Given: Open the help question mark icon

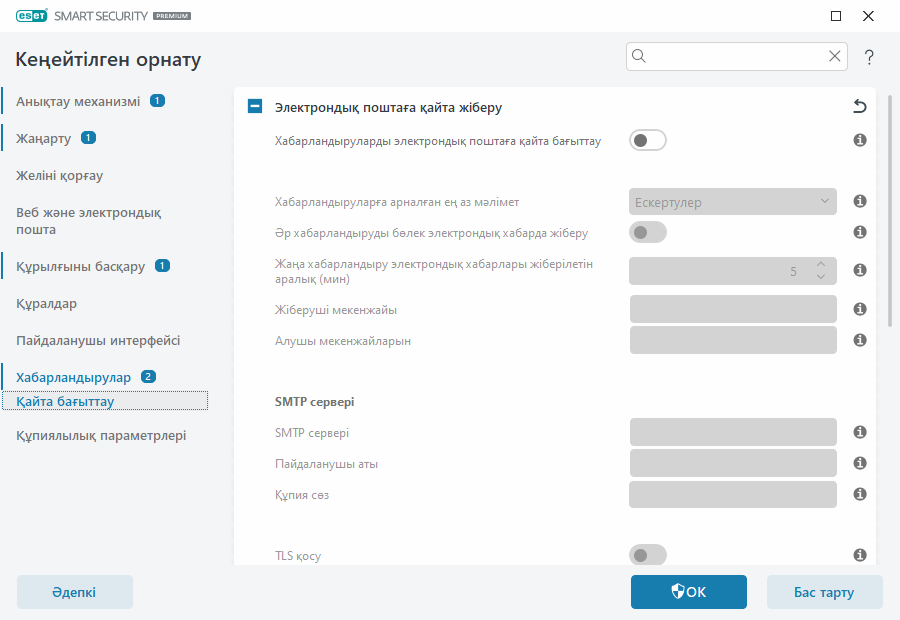Looking at the screenshot, I should pos(869,58).
